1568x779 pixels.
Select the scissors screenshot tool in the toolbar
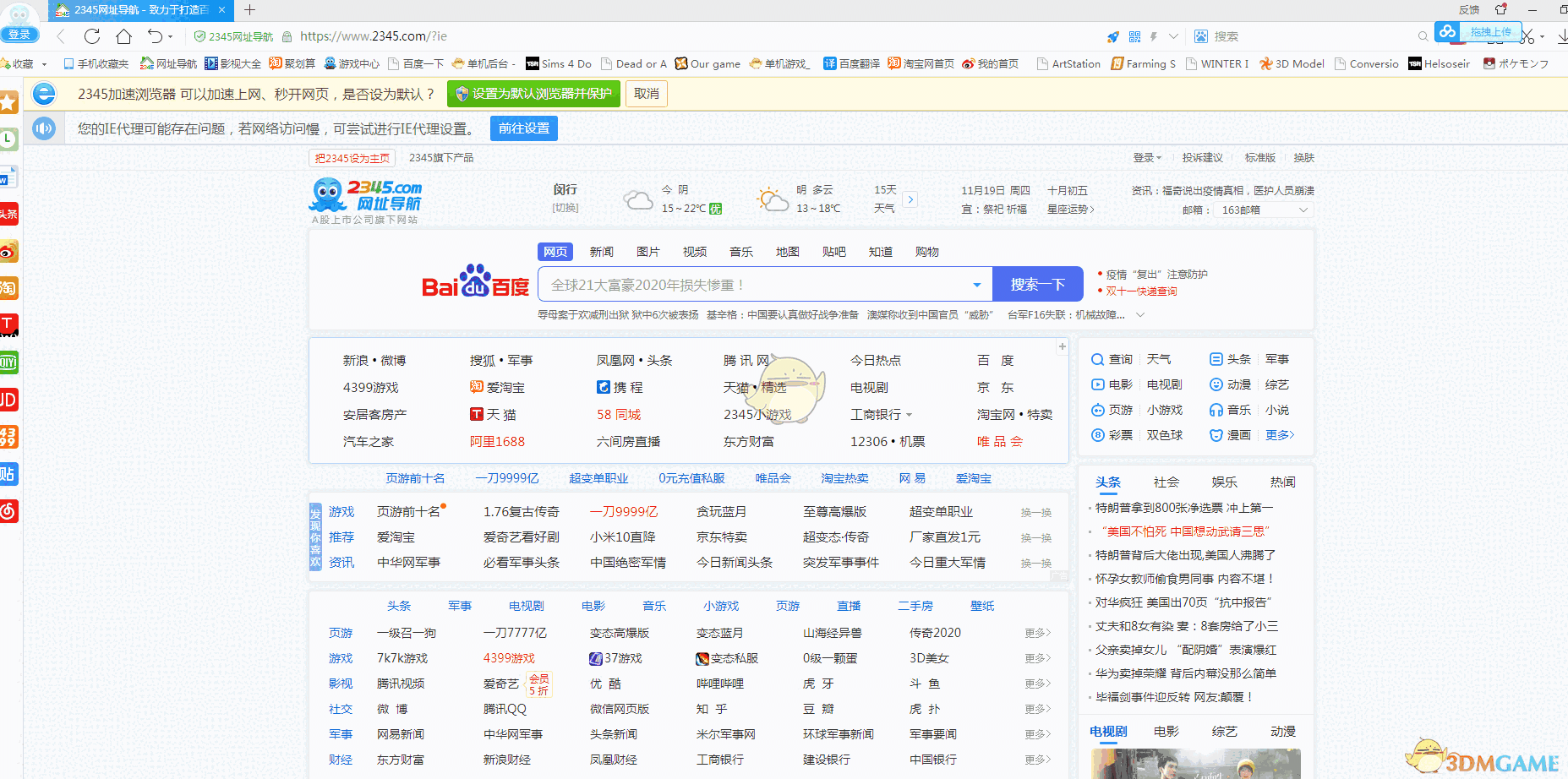click(x=1526, y=36)
